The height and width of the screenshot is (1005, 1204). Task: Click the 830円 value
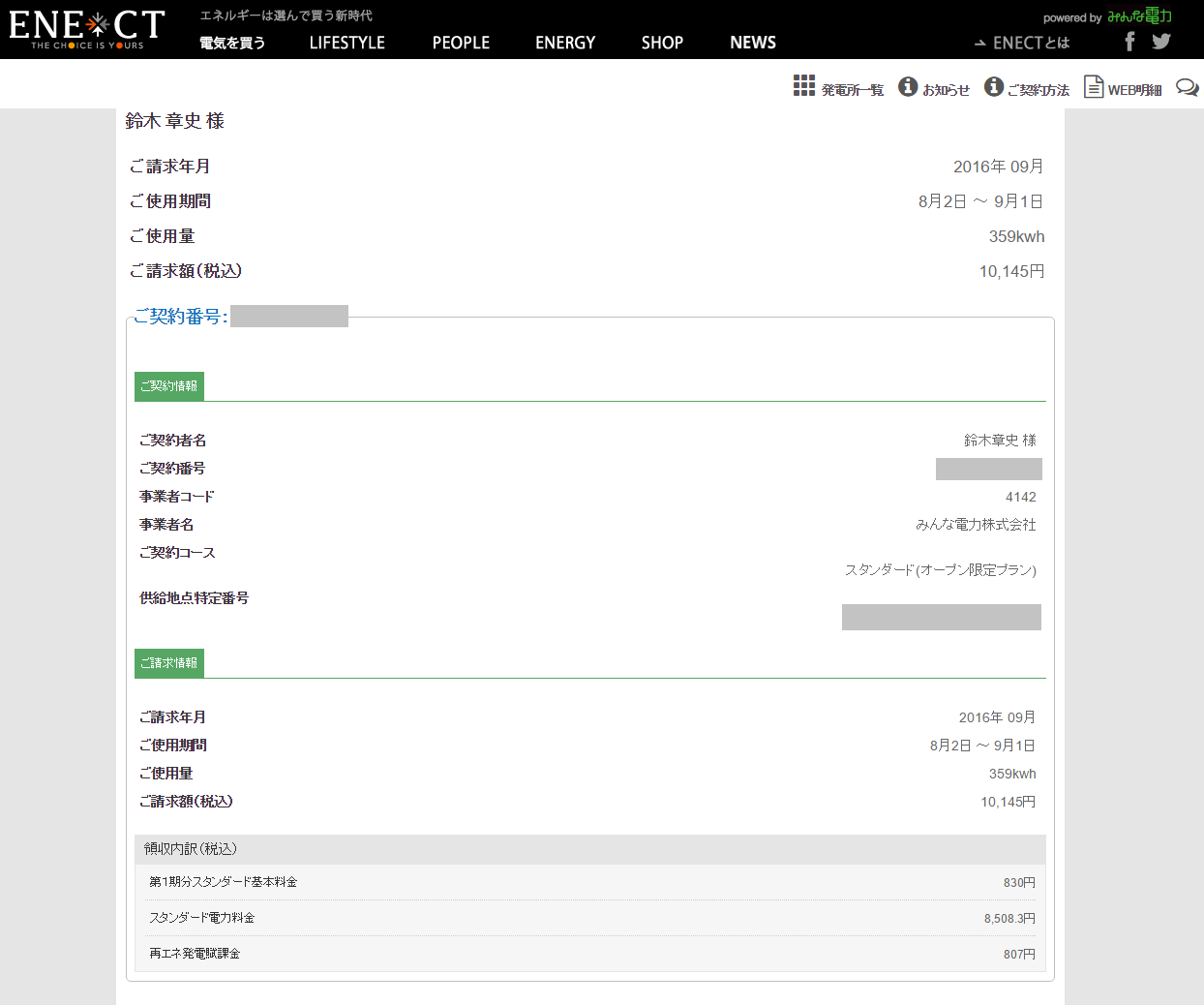(x=1019, y=883)
